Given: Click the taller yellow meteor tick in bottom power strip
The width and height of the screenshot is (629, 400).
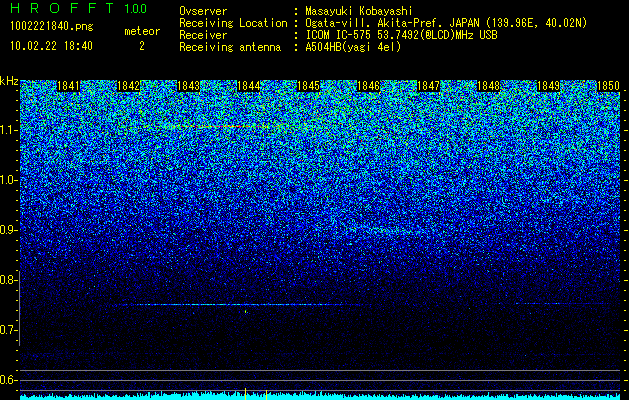Looking at the screenshot, I should point(246,394).
